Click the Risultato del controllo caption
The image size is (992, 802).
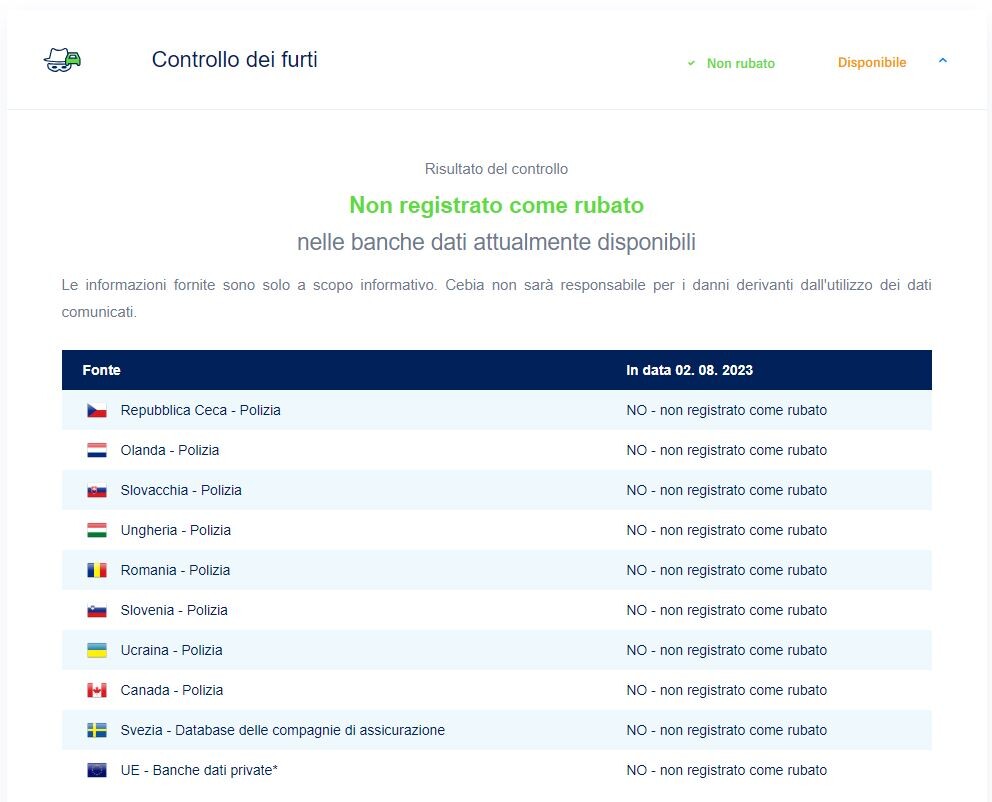click(x=496, y=169)
